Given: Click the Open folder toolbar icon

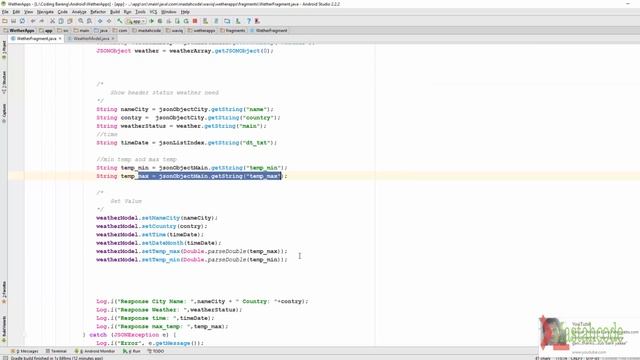Looking at the screenshot, I should (x=4, y=21).
